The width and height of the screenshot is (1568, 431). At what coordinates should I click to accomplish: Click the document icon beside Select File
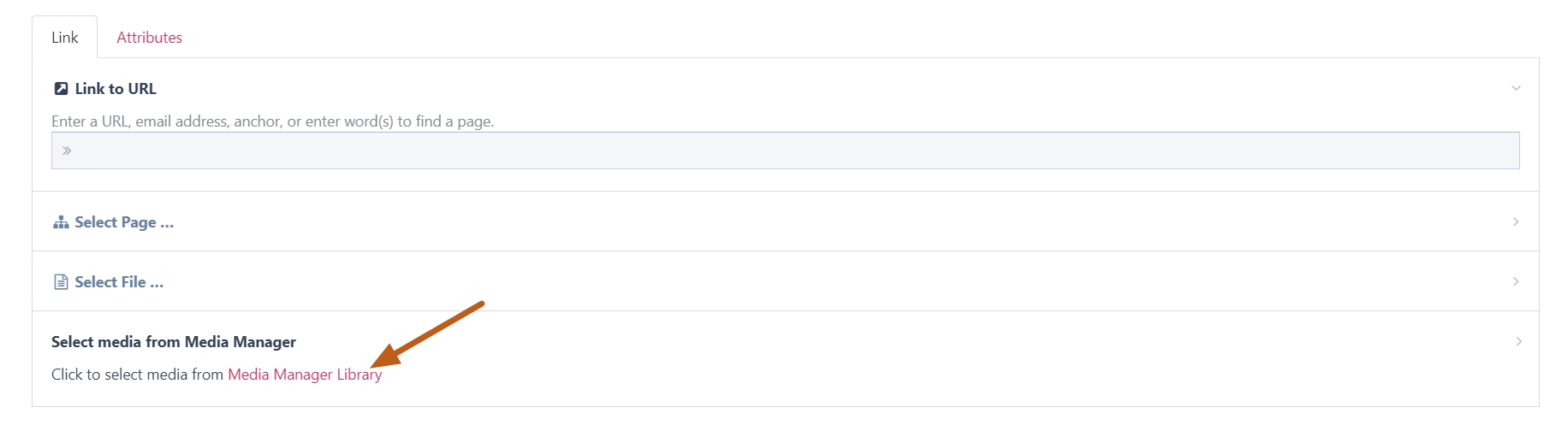[x=61, y=282]
